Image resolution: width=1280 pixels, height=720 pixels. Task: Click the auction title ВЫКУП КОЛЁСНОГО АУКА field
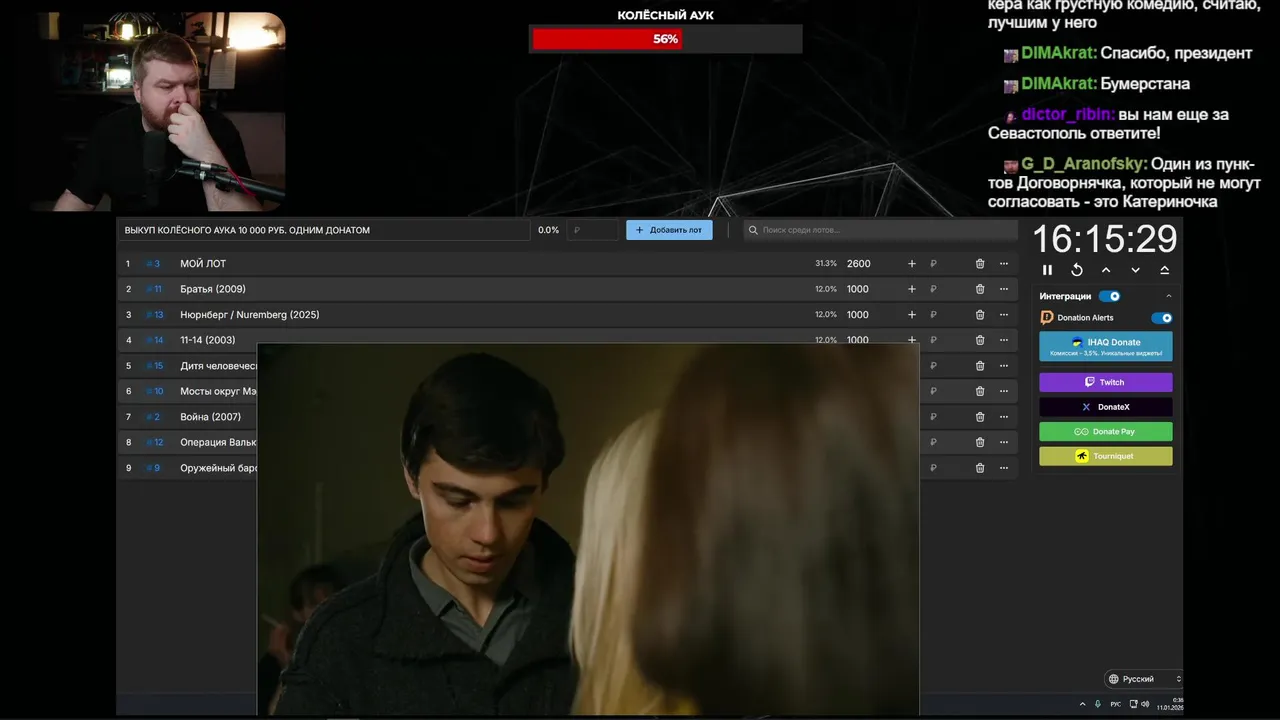click(324, 230)
